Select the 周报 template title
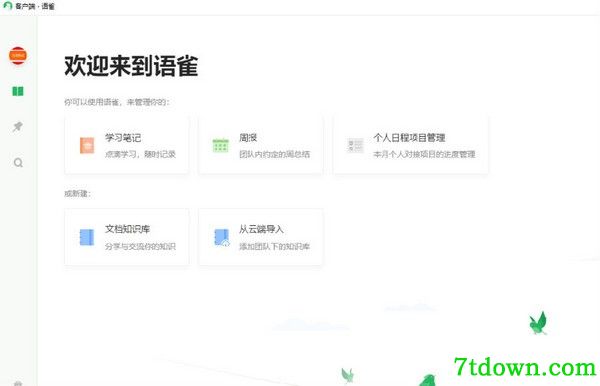 (248, 138)
